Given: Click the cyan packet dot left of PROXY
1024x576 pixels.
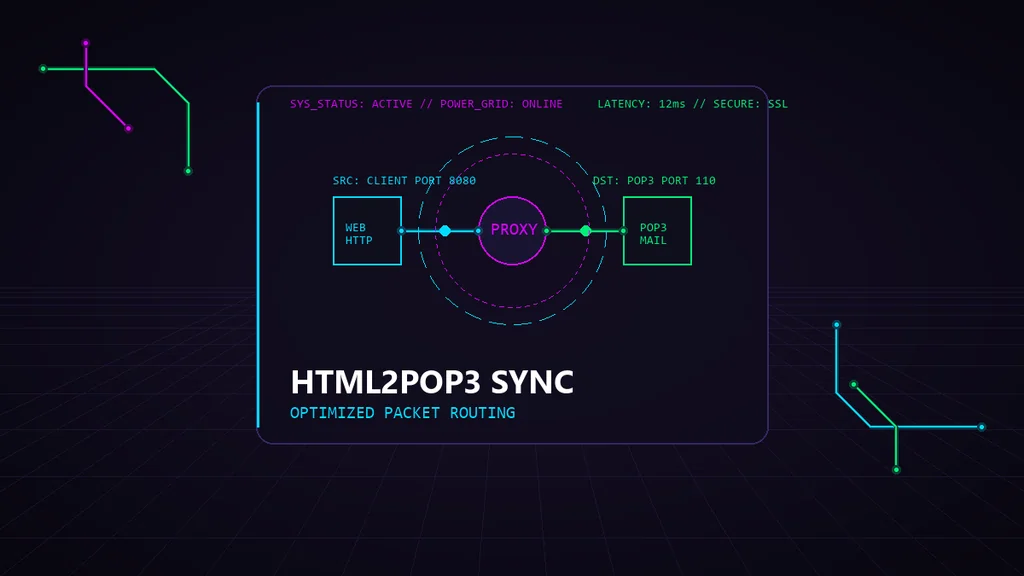Looking at the screenshot, I should click(x=445, y=231).
